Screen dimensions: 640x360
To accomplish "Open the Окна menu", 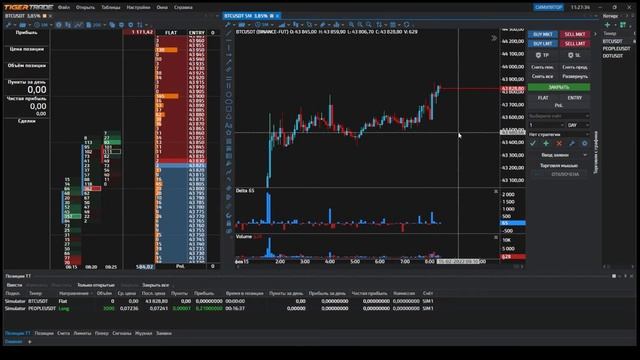I will [162, 7].
